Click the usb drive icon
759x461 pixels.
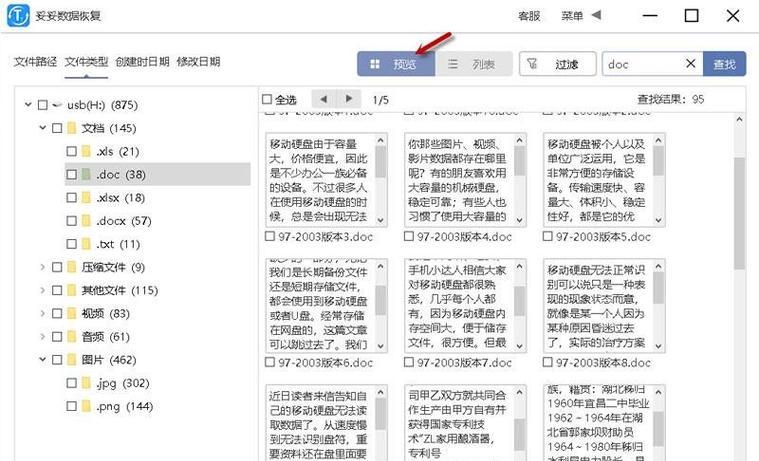pyautogui.click(x=57, y=105)
